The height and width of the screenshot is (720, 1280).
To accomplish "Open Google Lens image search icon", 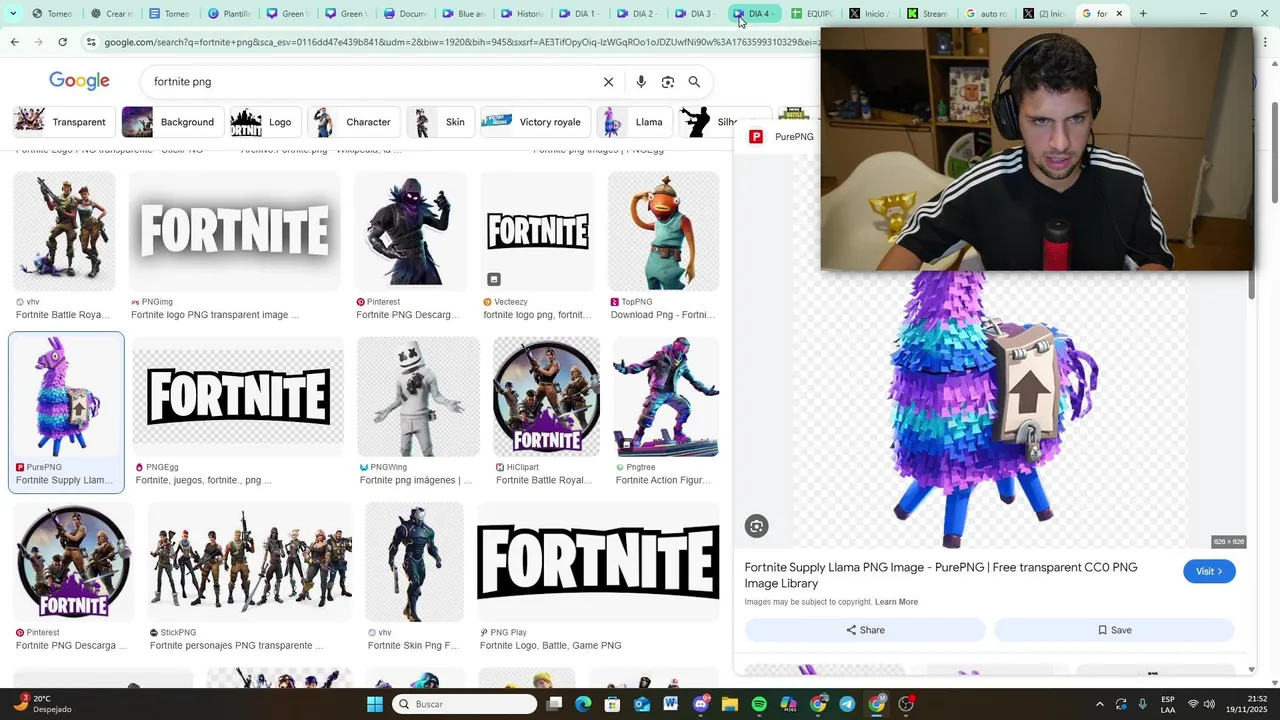I will click(668, 82).
